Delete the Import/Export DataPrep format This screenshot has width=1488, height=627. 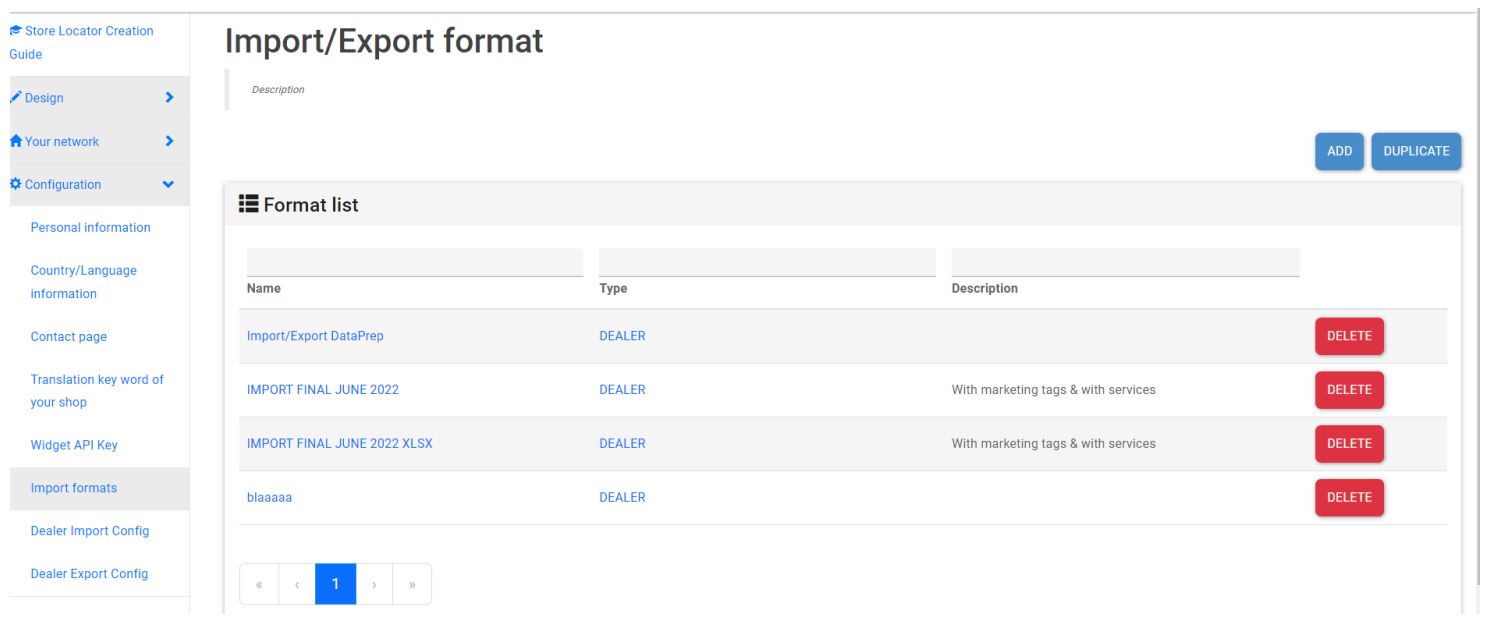click(x=1349, y=336)
